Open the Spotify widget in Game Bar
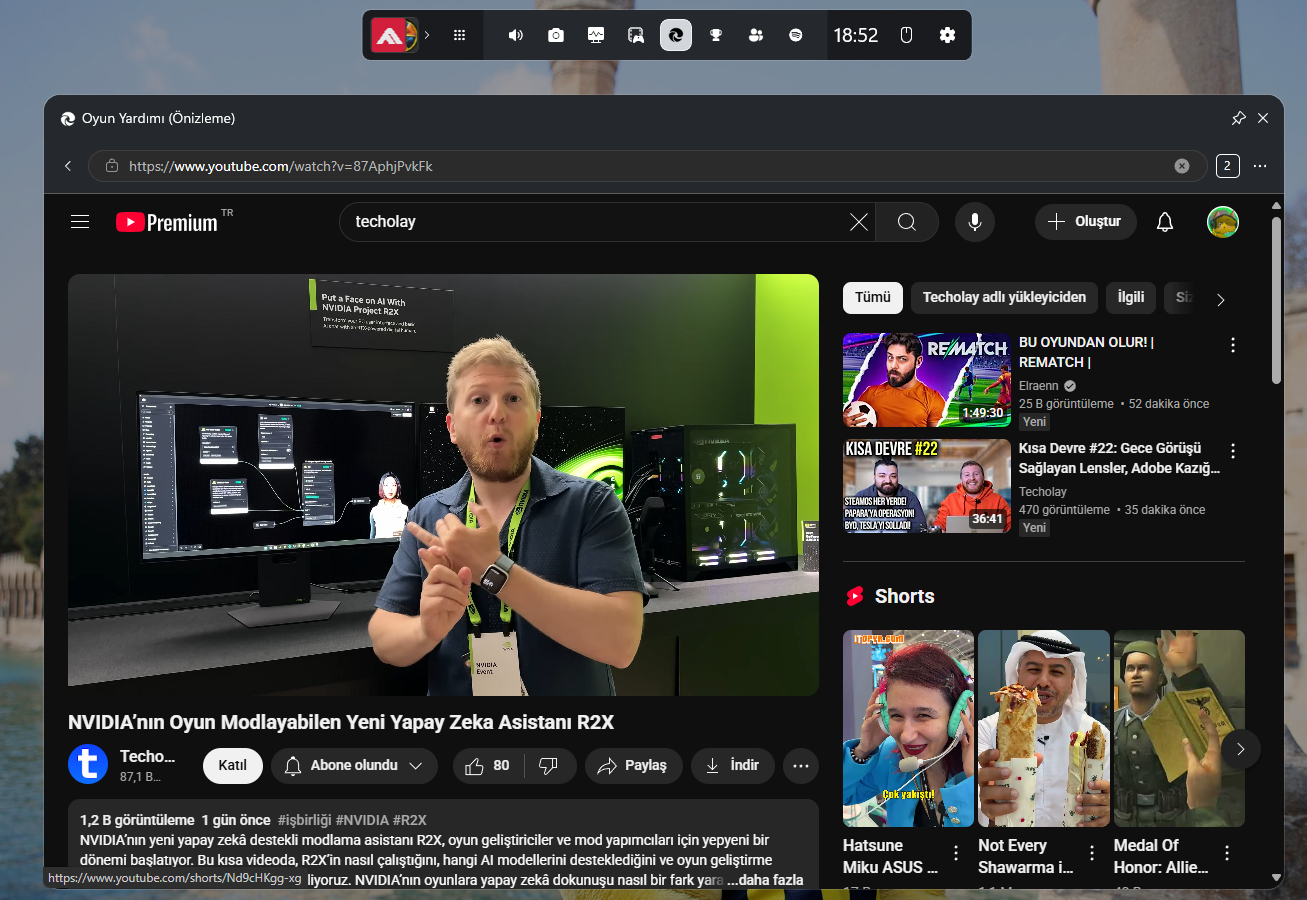Image resolution: width=1307 pixels, height=900 pixels. click(796, 35)
